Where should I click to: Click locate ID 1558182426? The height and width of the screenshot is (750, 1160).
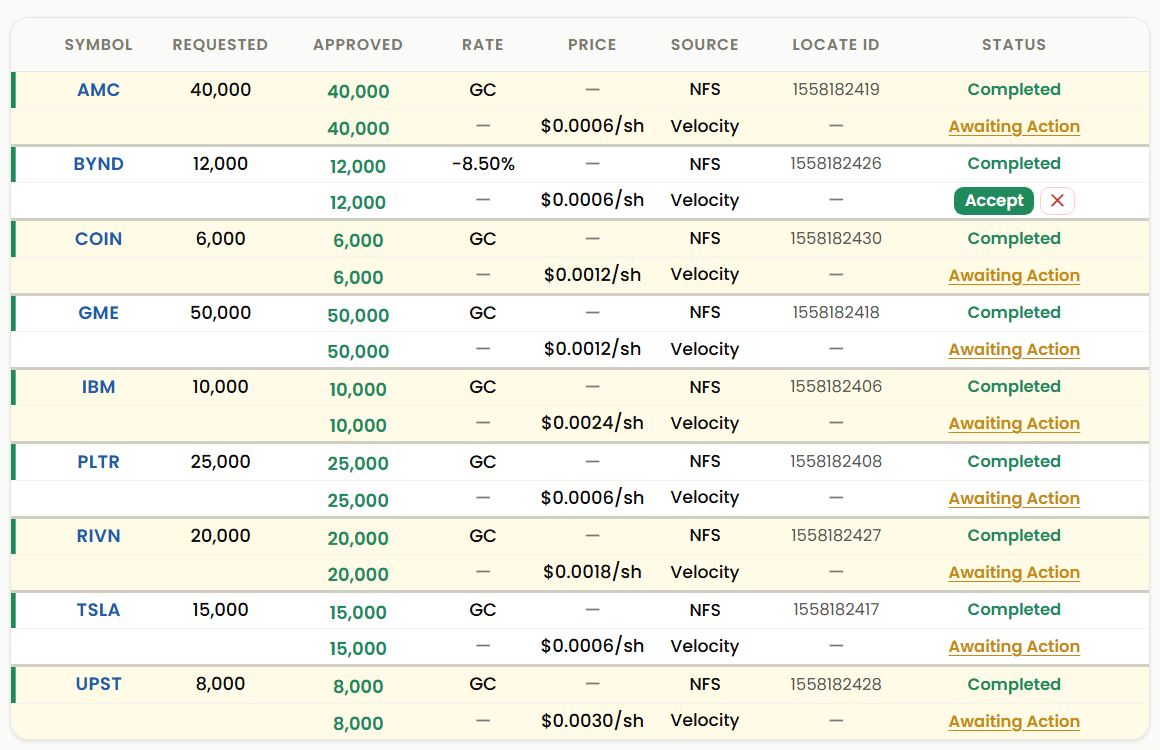pos(836,163)
